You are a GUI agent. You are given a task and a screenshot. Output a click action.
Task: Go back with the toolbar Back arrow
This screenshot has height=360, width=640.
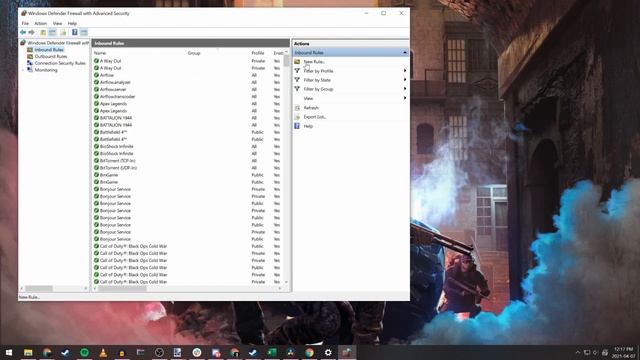pos(23,32)
